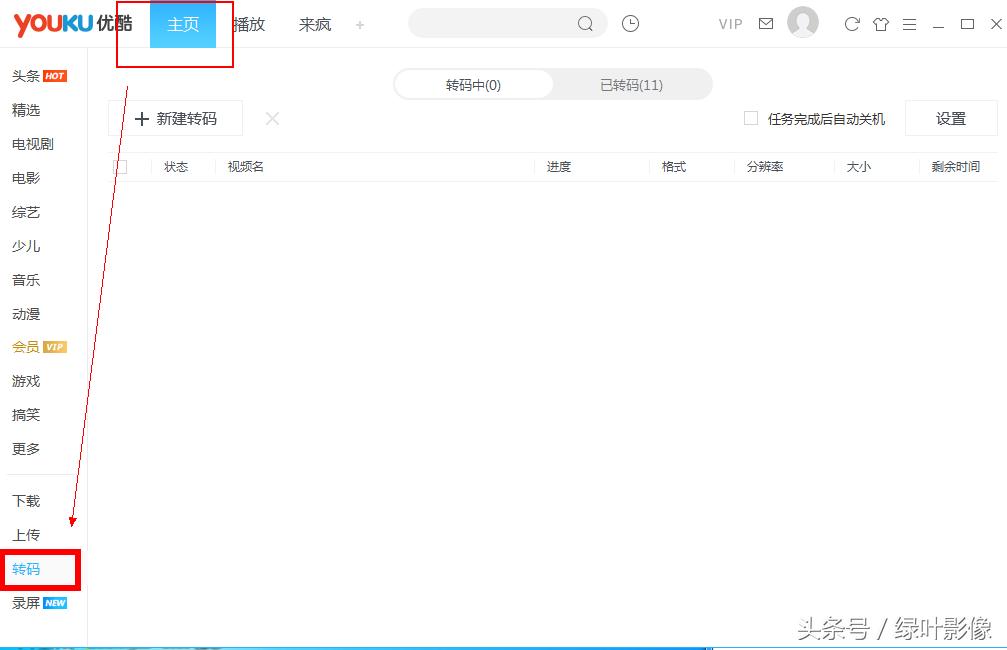Open your profile avatar
Screen dimensions: 1007x650
[x=802, y=23]
